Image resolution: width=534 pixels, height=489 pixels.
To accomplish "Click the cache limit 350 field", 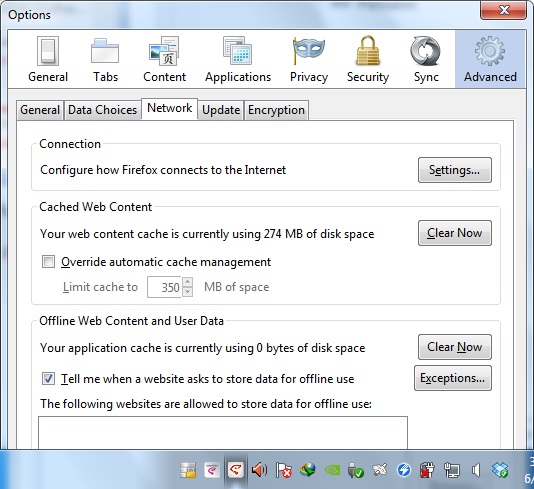I will point(164,287).
